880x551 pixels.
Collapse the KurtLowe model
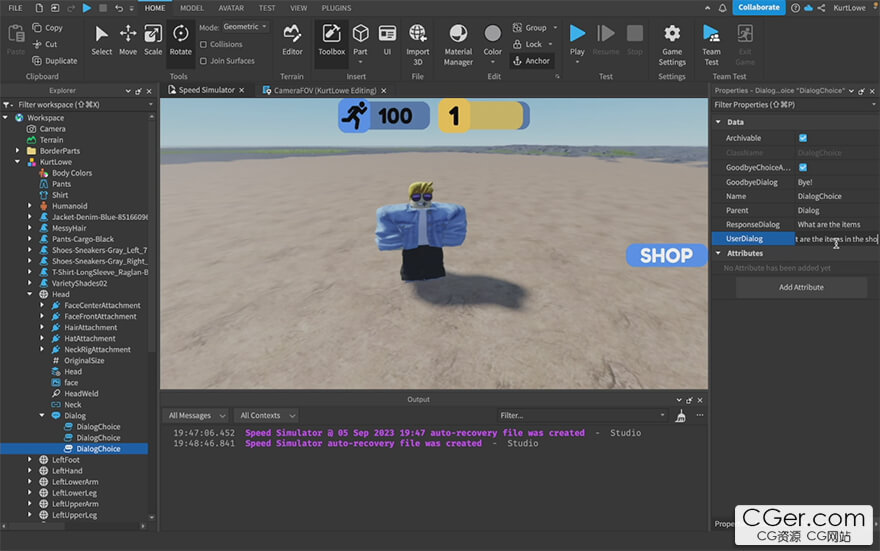(x=17, y=162)
